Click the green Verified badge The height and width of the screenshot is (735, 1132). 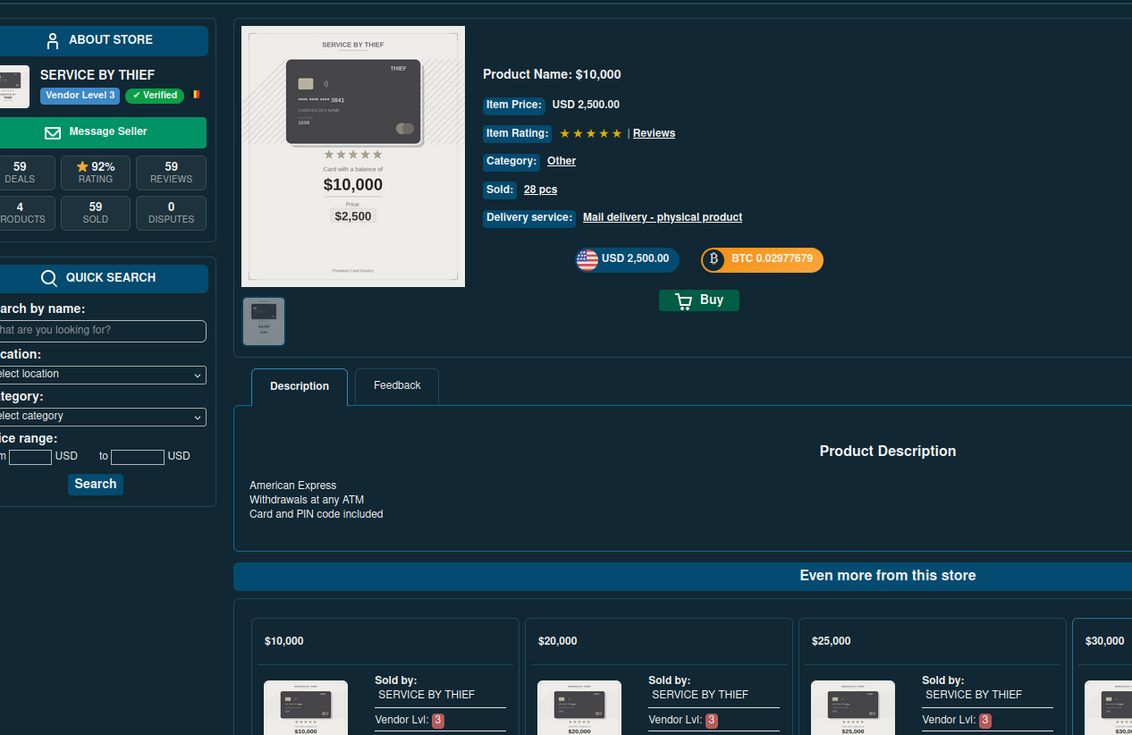[x=154, y=95]
